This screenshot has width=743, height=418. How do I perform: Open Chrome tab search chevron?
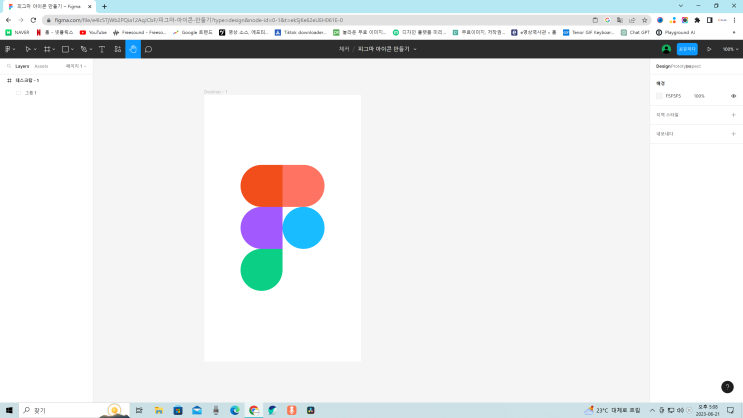click(x=680, y=6)
